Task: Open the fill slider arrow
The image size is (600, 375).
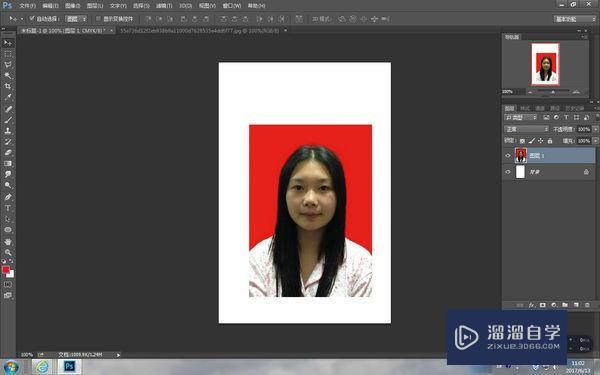Action: tap(595, 141)
